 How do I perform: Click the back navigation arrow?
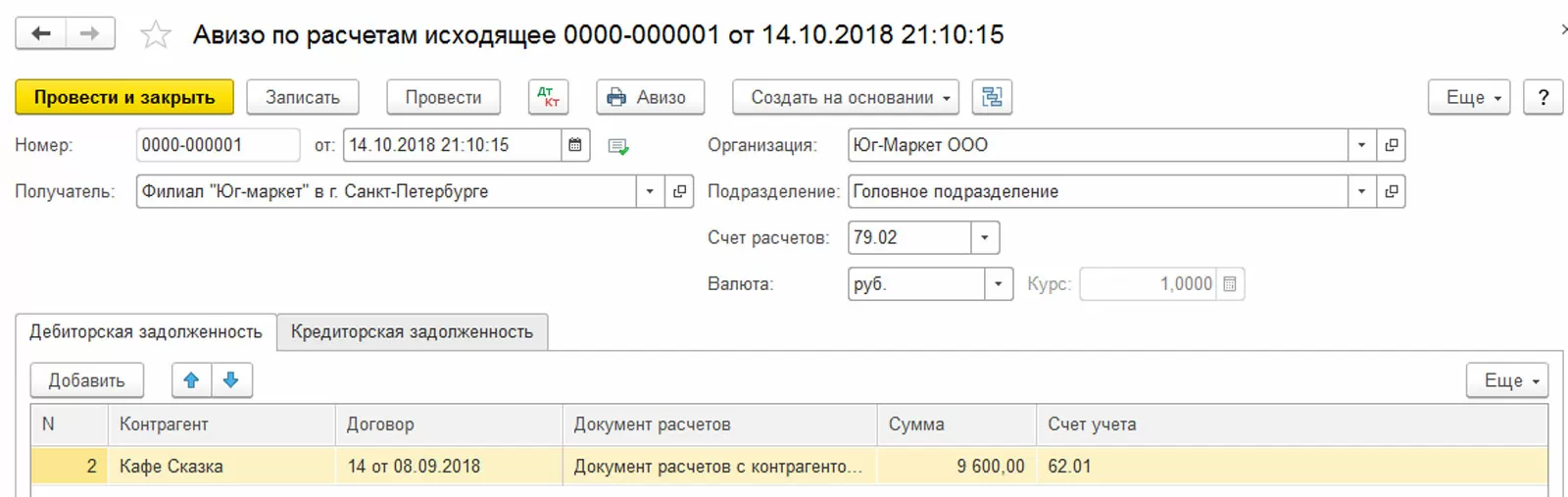(41, 34)
